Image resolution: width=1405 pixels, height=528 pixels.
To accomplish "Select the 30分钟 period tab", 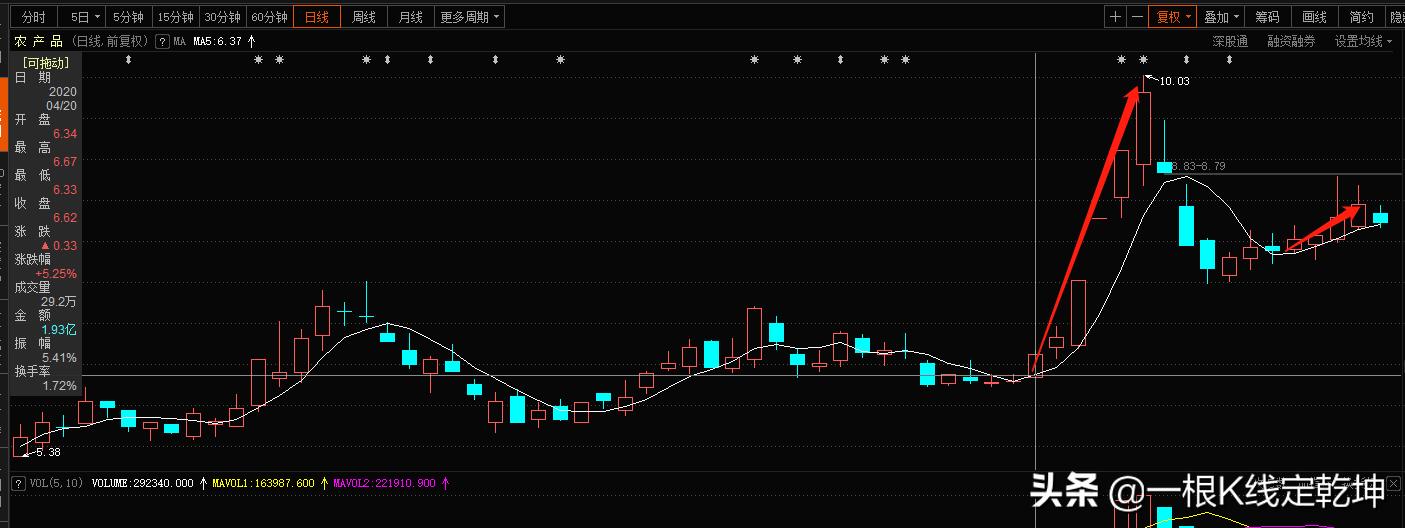I will [x=222, y=17].
